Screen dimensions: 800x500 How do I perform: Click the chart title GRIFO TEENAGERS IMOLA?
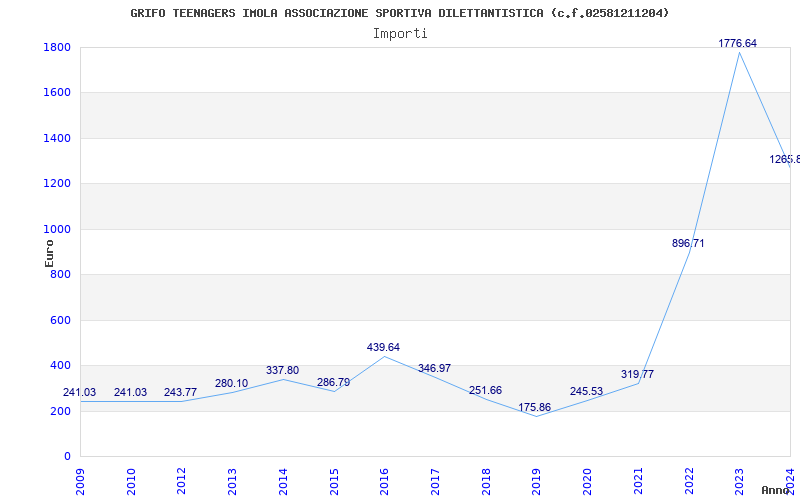[400, 13]
